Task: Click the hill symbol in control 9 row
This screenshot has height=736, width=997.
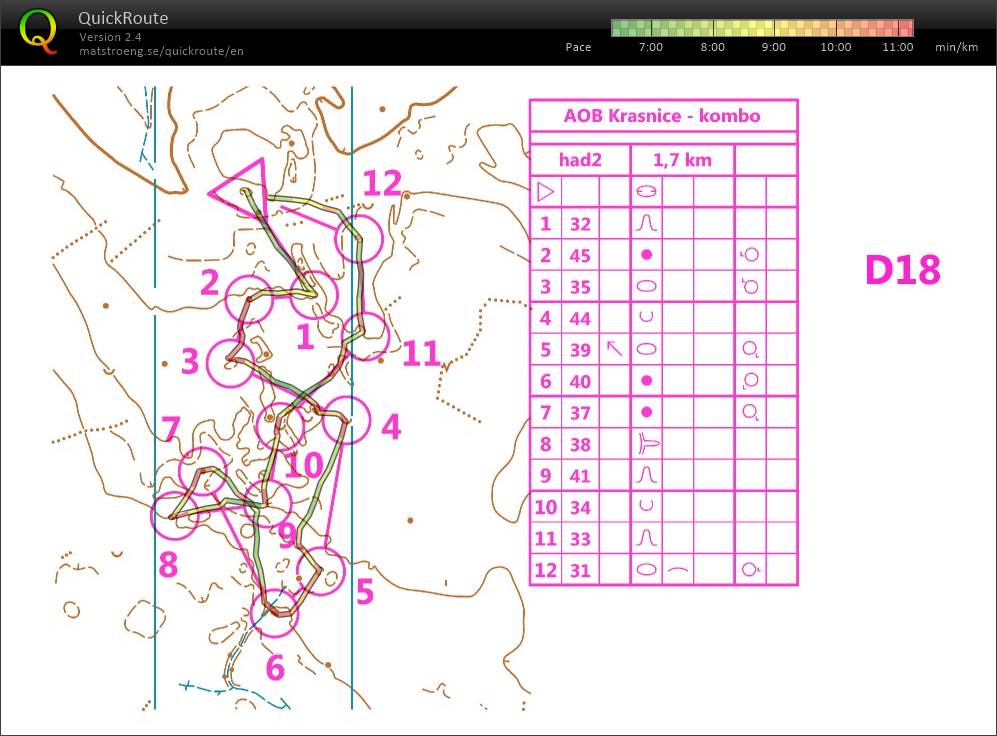Action: (646, 475)
